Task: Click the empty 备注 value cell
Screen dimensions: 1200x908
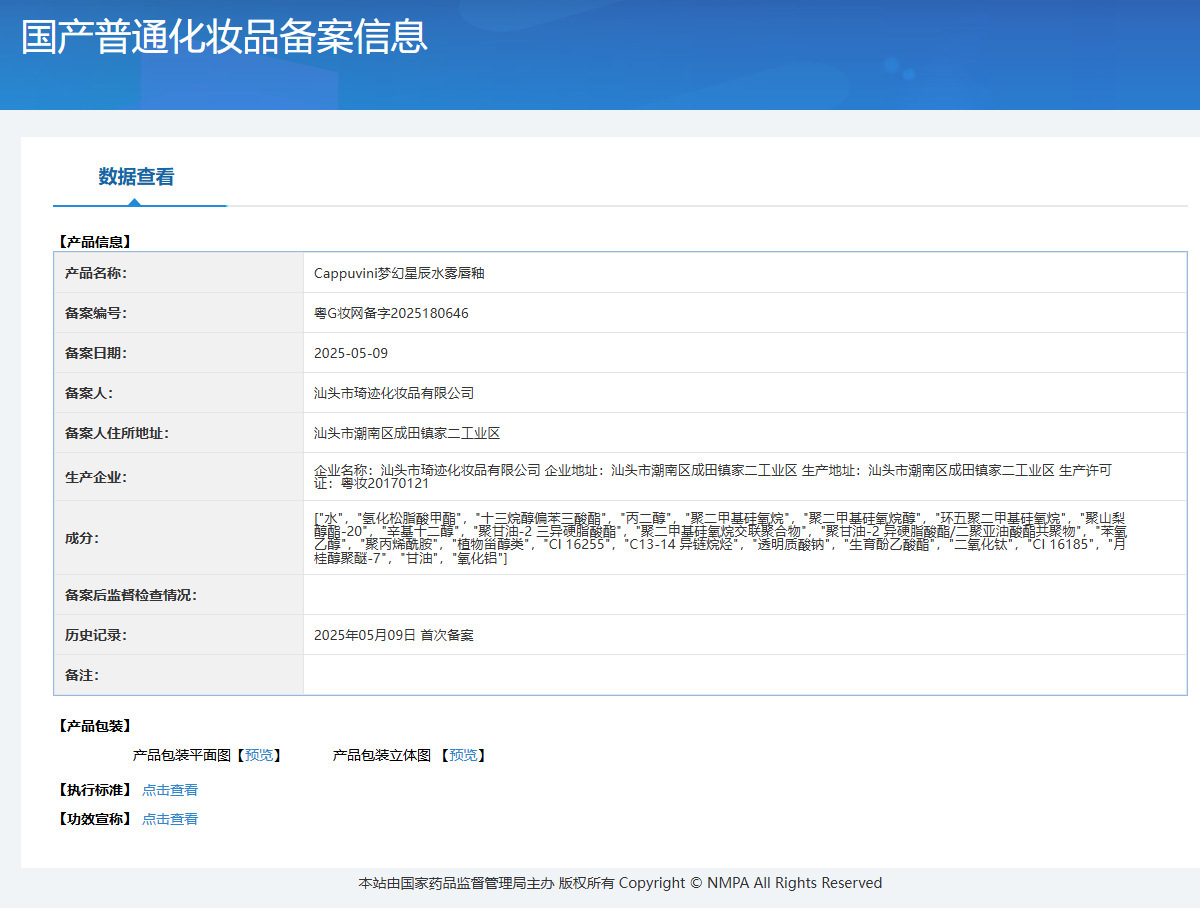Action: point(744,675)
